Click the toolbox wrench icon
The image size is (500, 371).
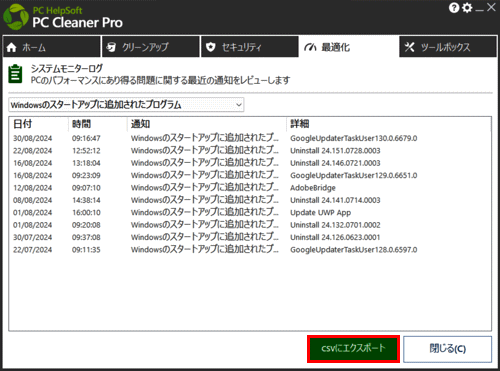[x=409, y=47]
